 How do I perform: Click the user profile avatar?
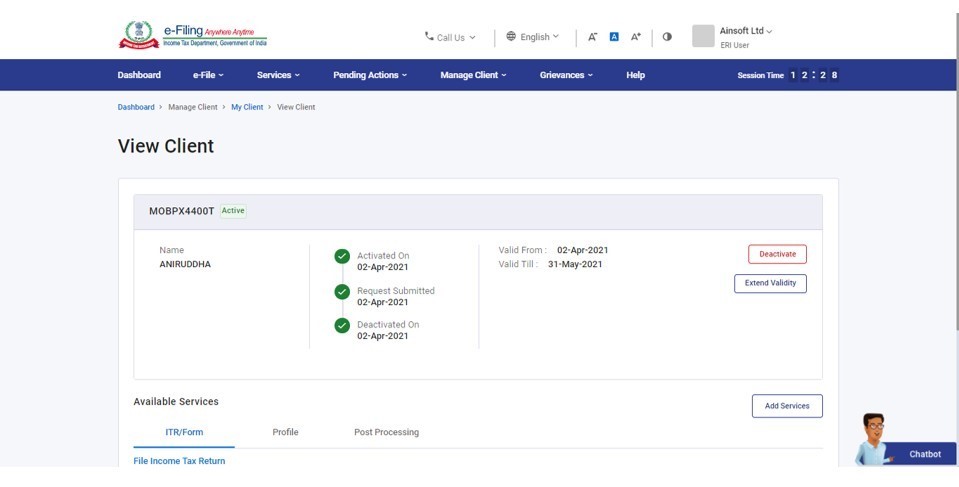pyautogui.click(x=703, y=37)
